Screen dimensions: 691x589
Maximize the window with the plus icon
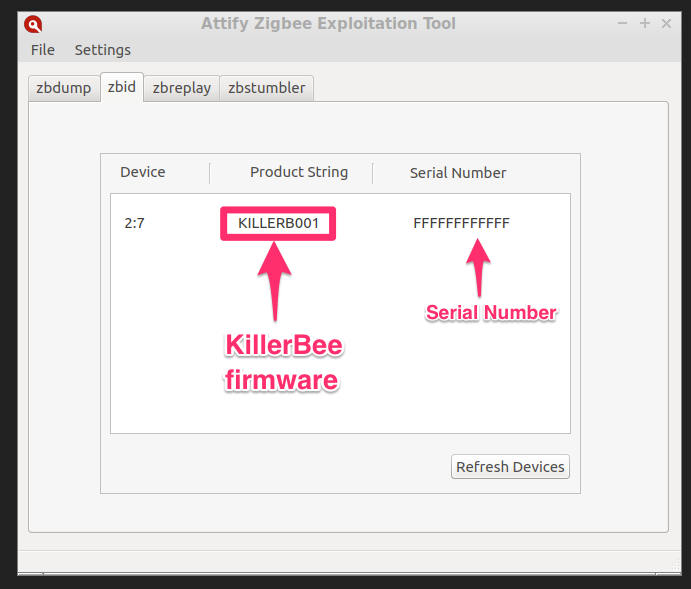coord(645,23)
